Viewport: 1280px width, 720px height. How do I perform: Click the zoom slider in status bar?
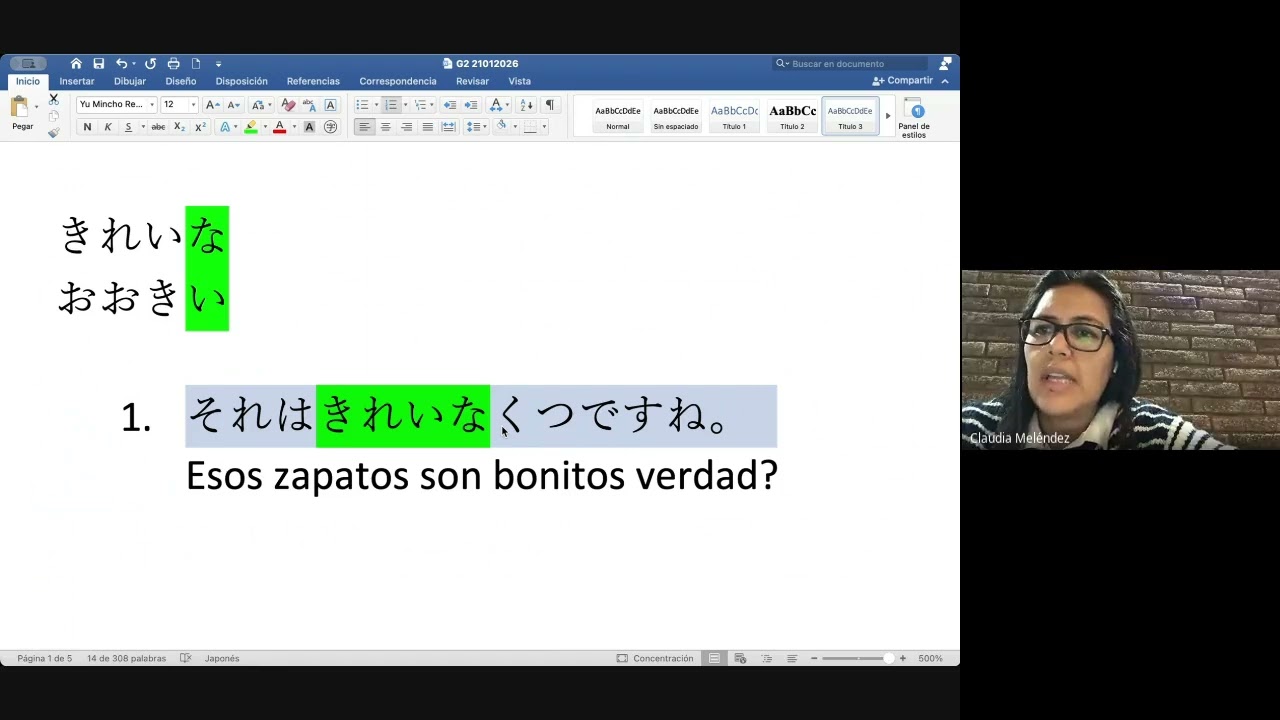point(858,658)
